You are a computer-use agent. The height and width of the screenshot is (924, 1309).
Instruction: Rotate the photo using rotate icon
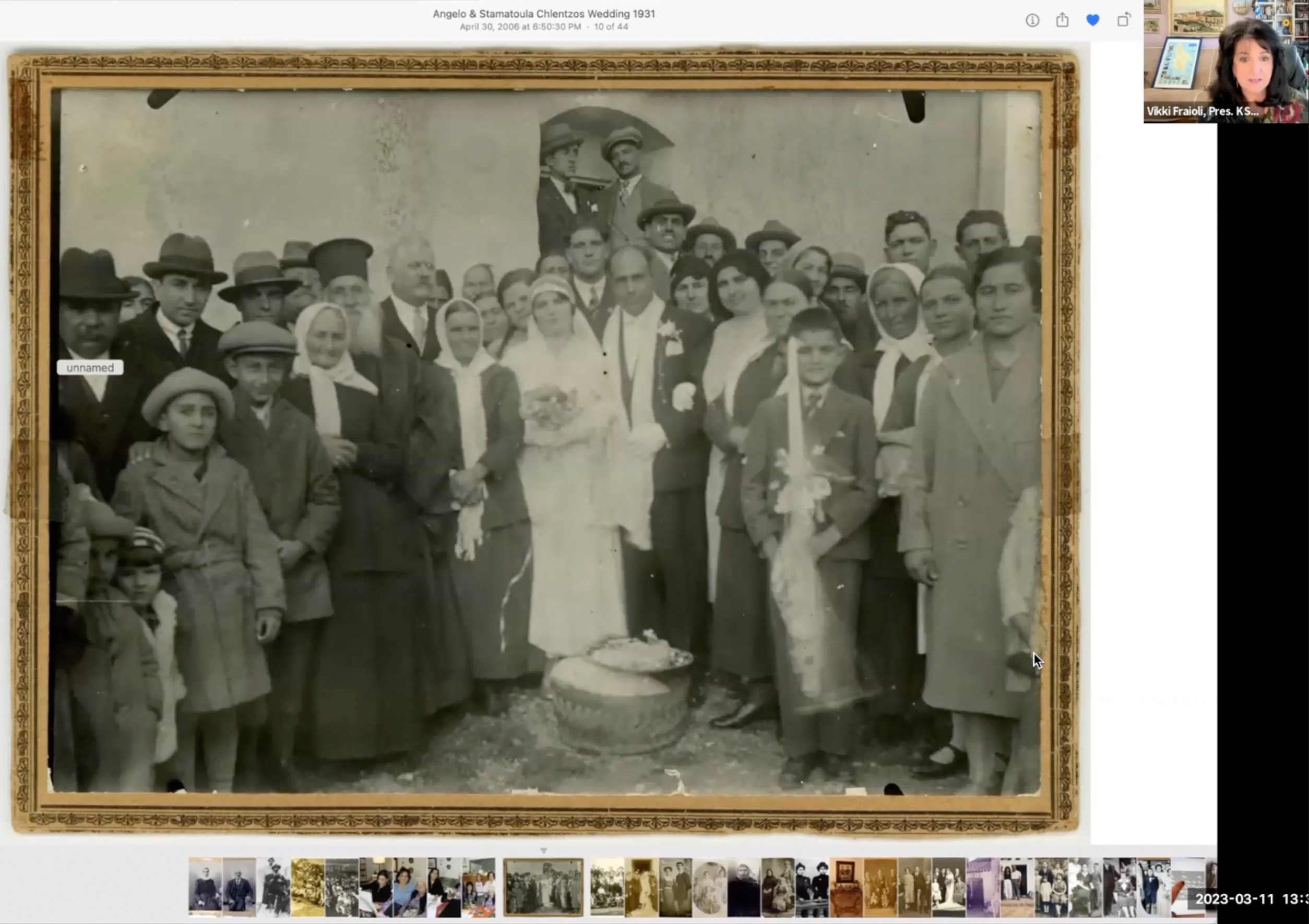point(1123,20)
